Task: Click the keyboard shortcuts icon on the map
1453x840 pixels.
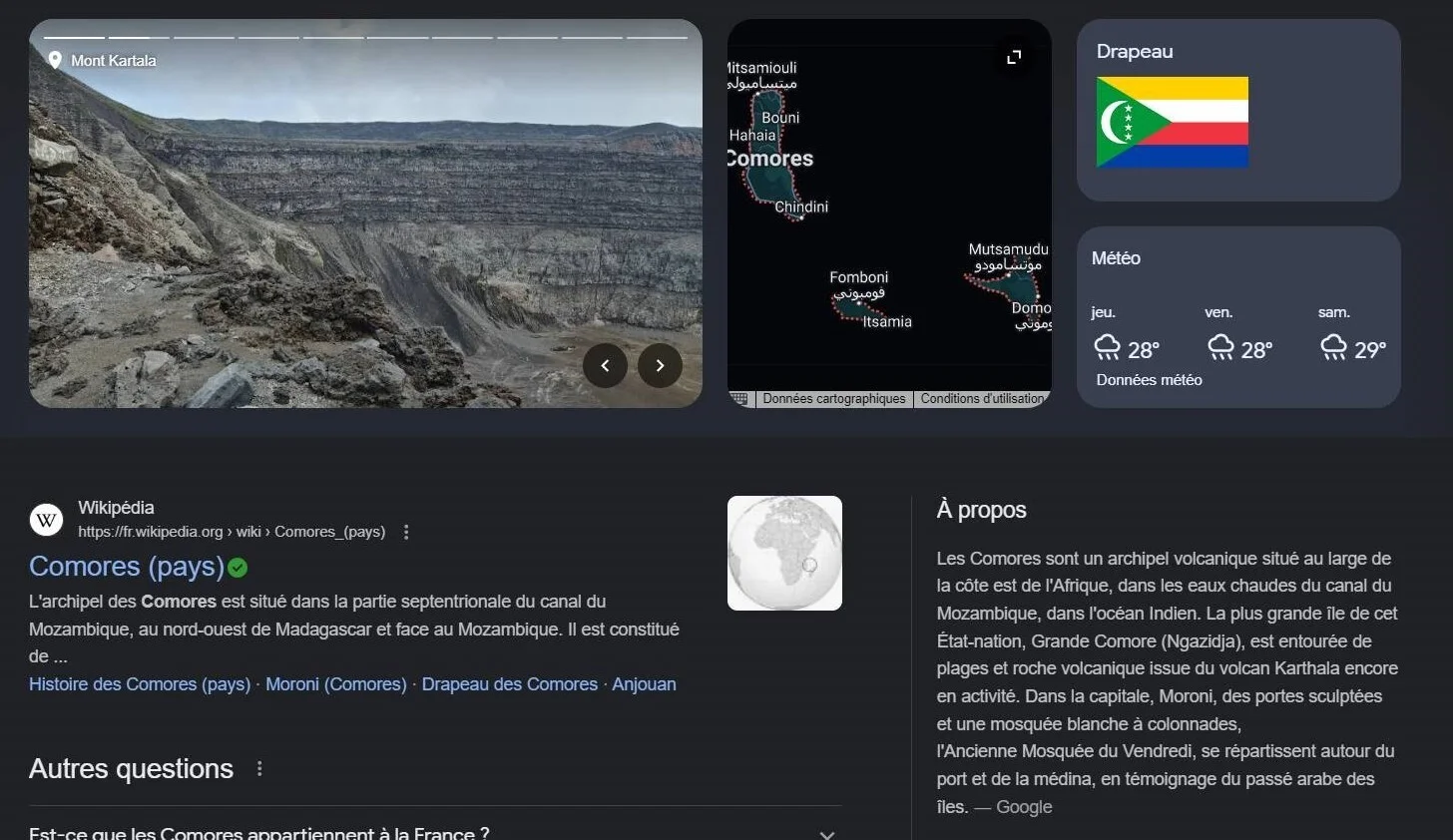Action: pos(739,399)
